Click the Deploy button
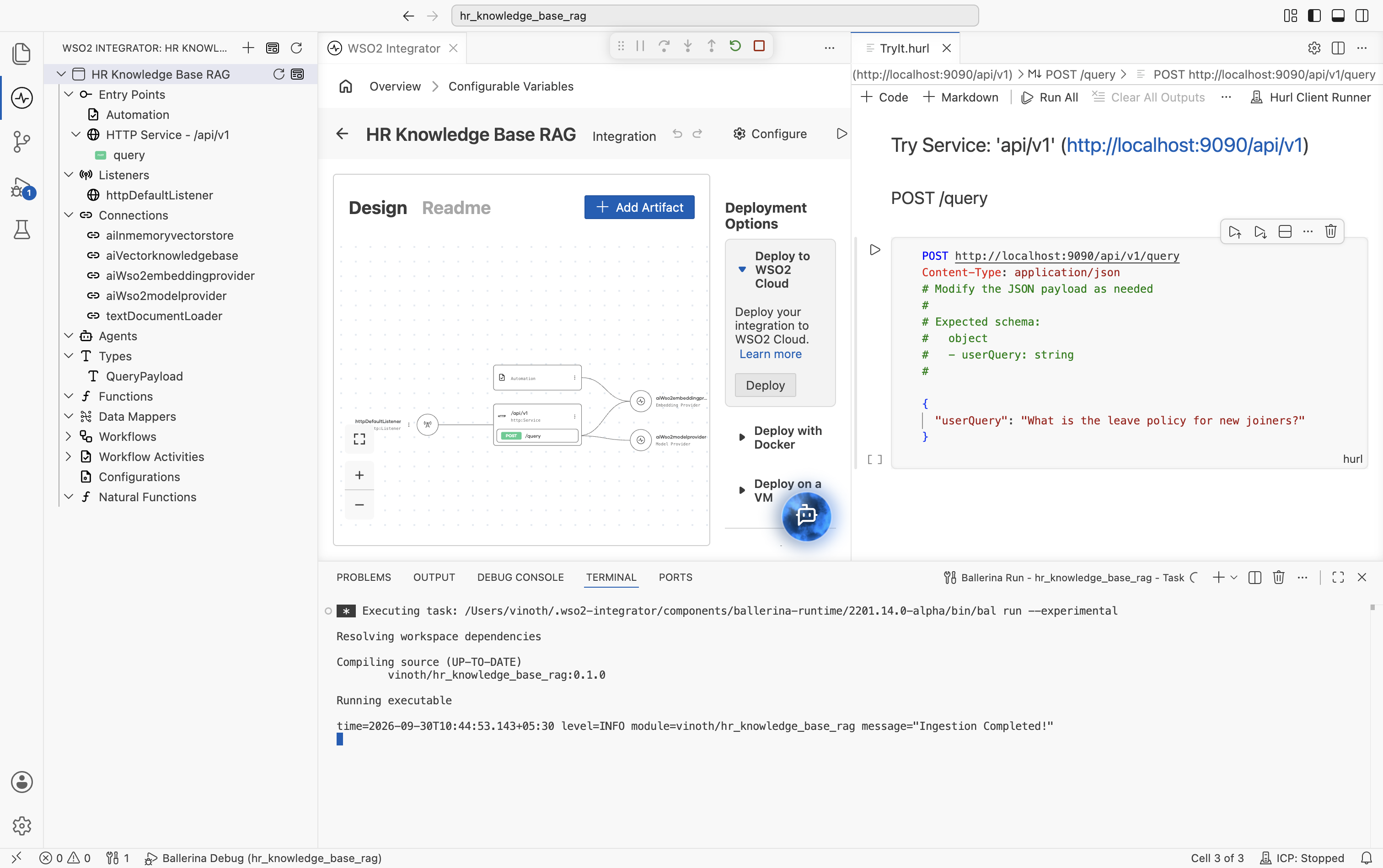 [x=765, y=385]
